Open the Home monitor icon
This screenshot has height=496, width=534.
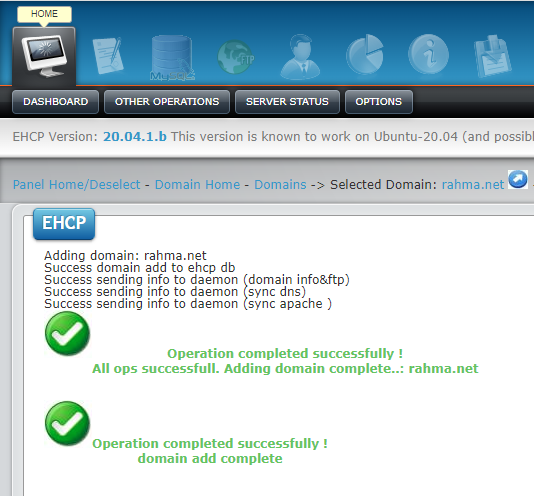click(44, 56)
